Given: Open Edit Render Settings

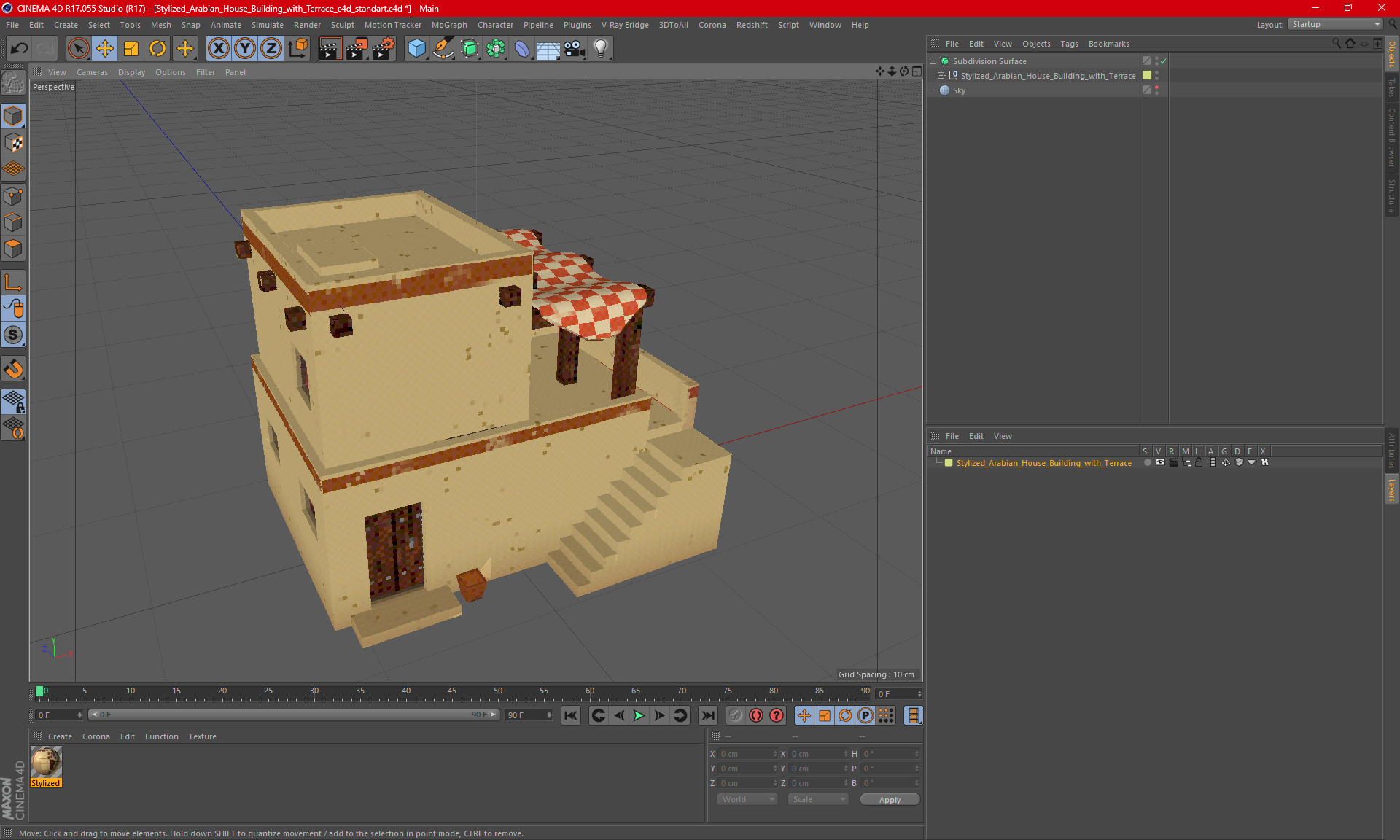Looking at the screenshot, I should click(384, 49).
